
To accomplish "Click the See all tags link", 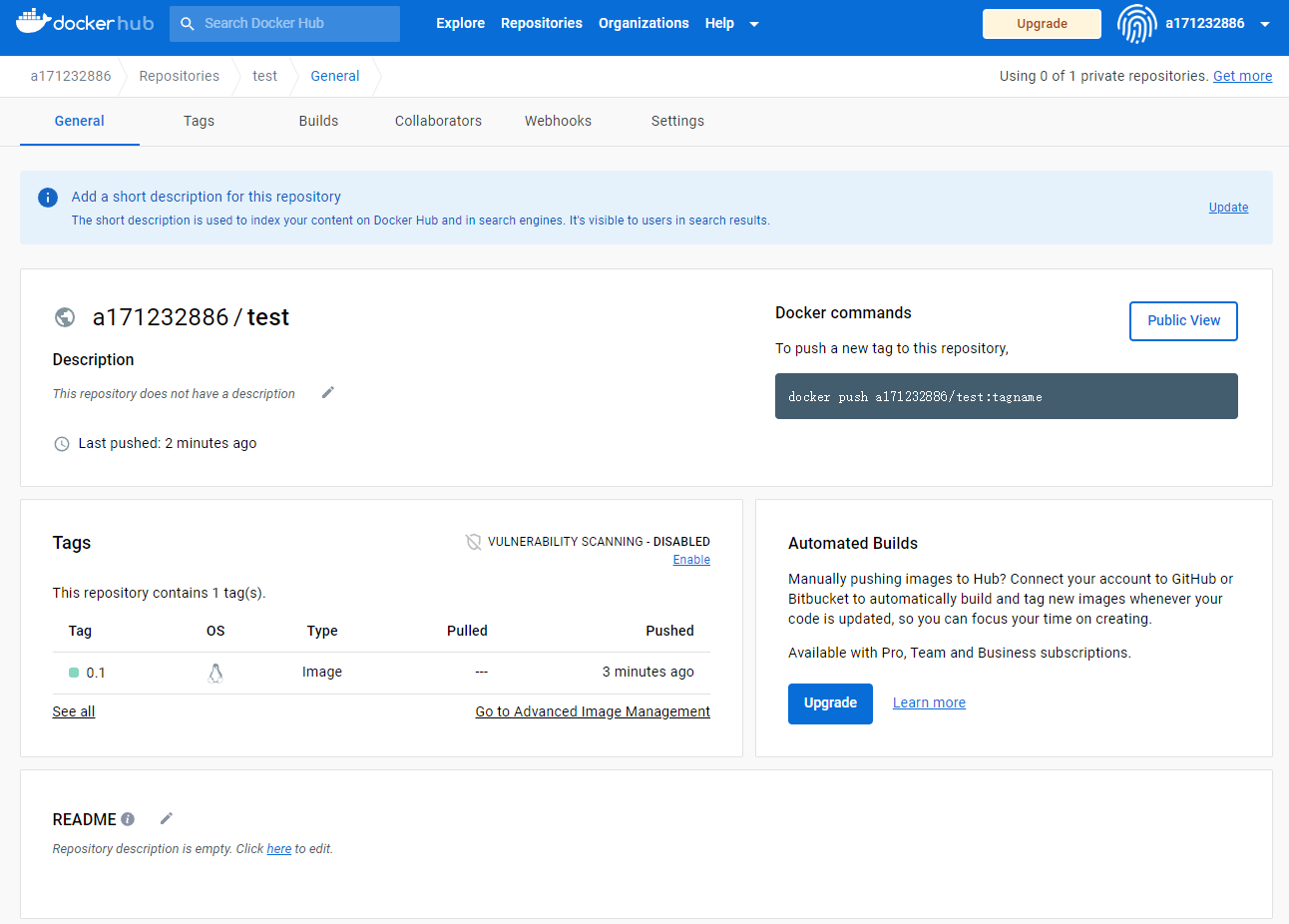I will (x=74, y=711).
